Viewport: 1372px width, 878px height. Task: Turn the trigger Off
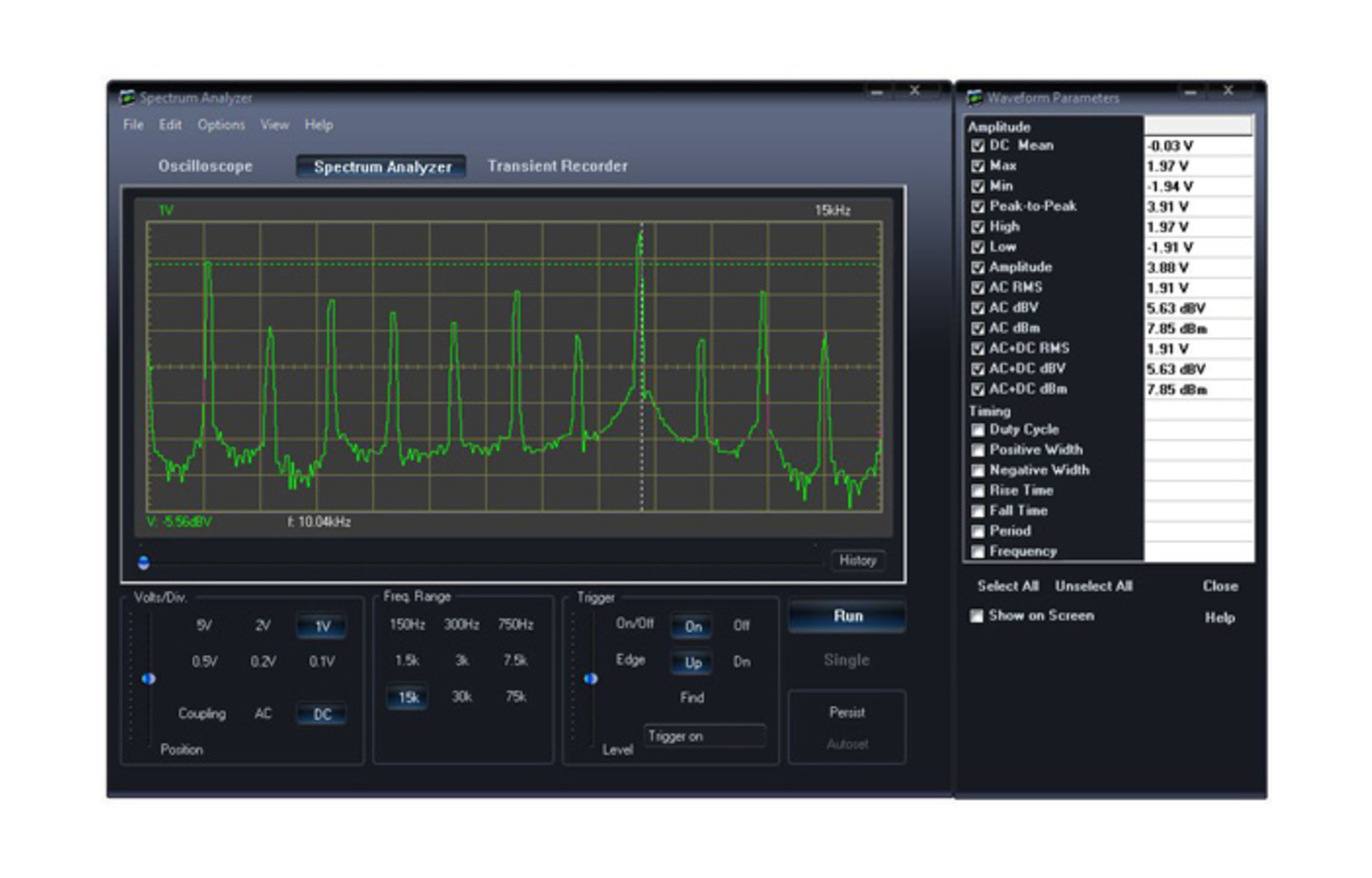tap(743, 625)
